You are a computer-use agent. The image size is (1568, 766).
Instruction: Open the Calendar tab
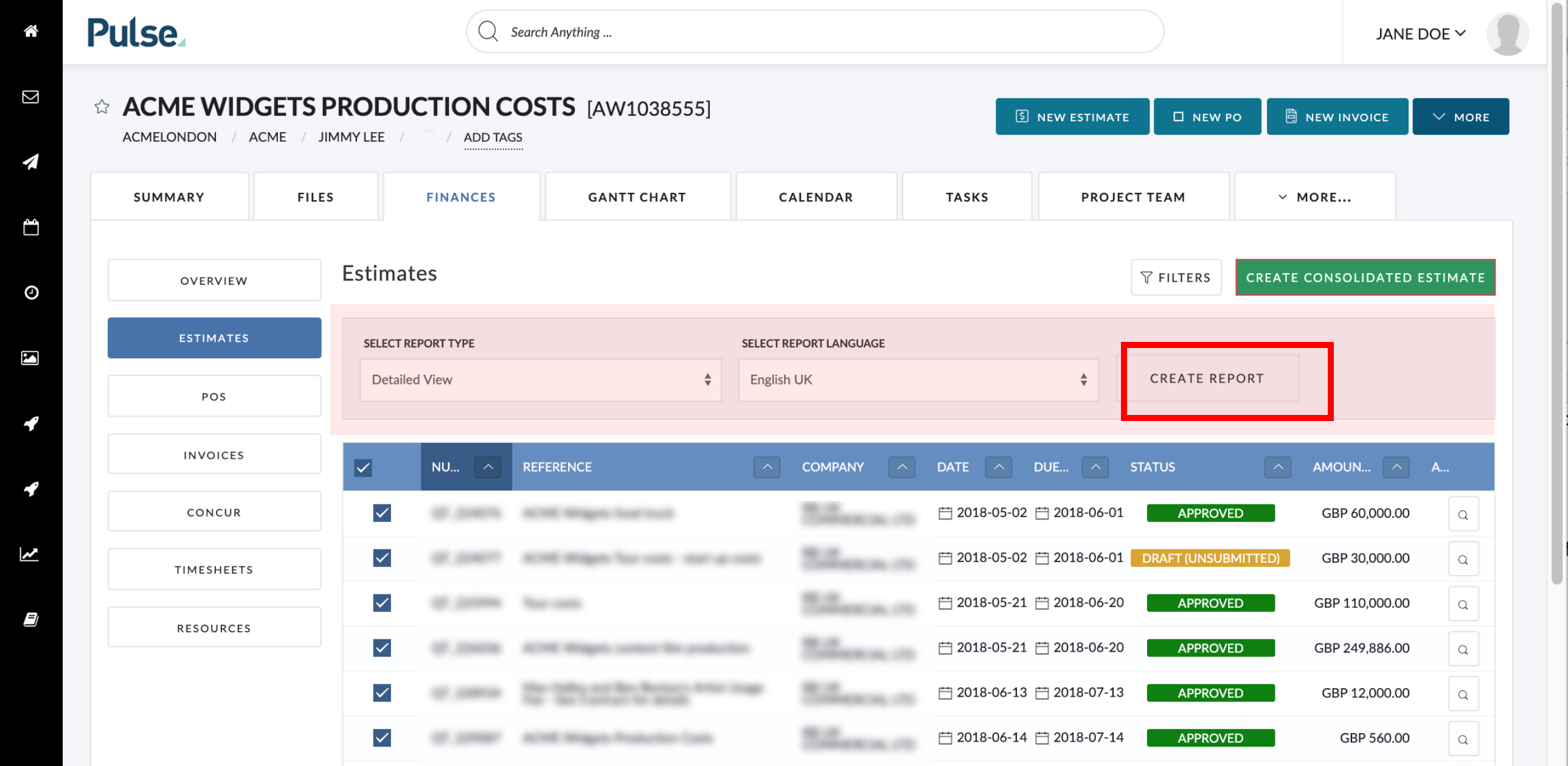pos(816,197)
